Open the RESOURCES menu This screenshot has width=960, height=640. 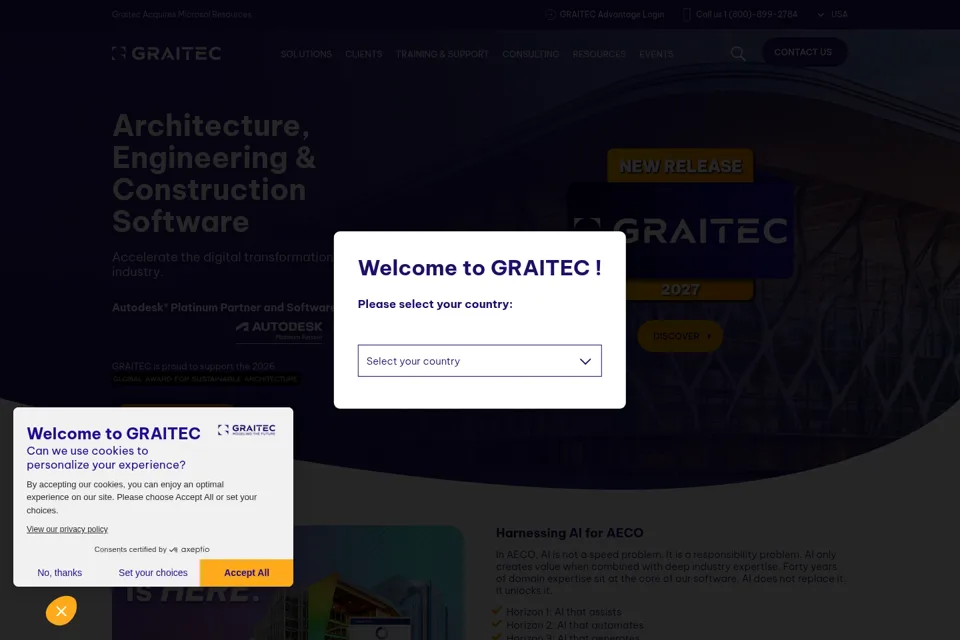[x=599, y=54]
